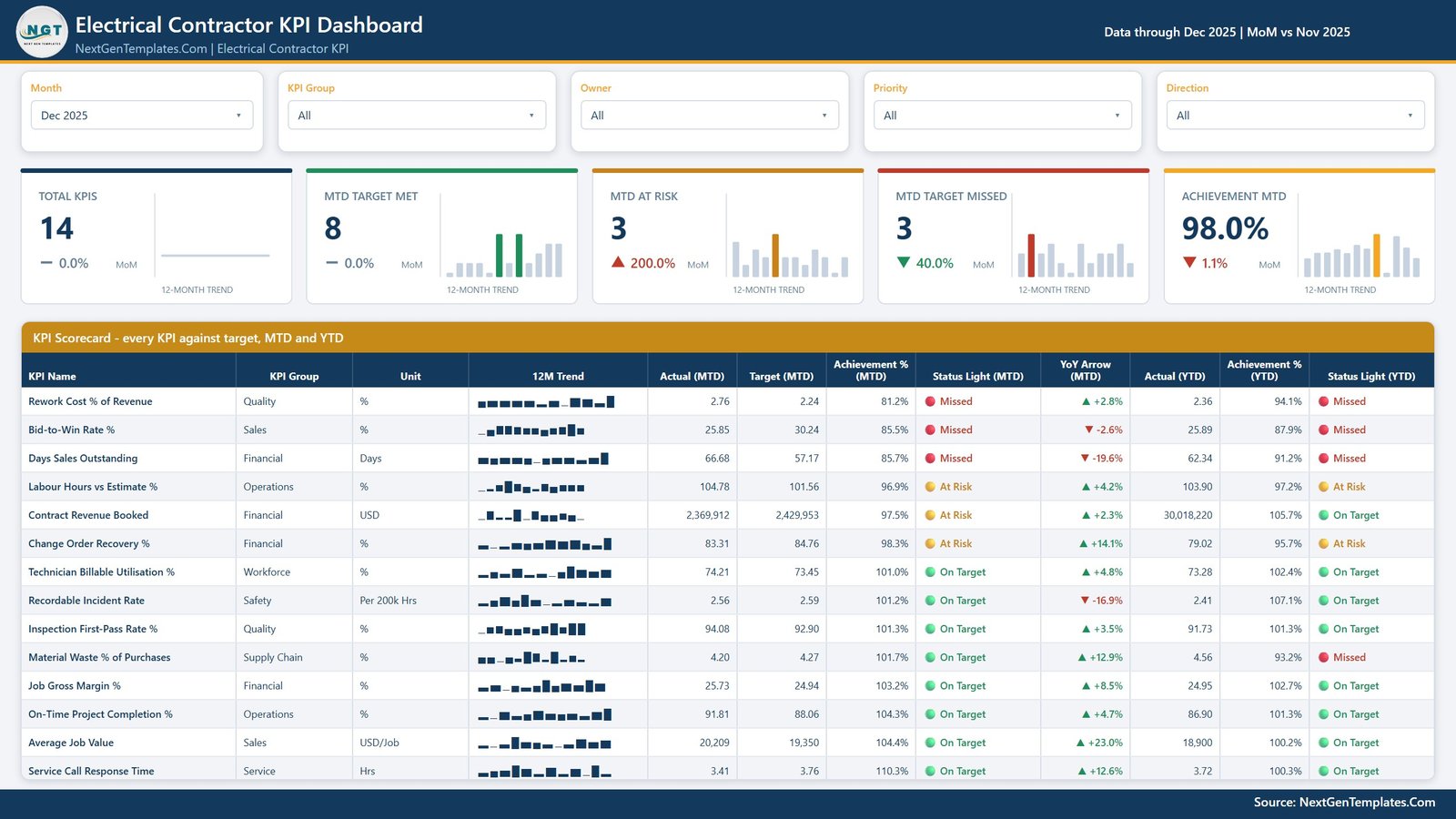1456x819 pixels.
Task: Click the YoY Arrow (MTD) column header
Action: pos(1085,369)
